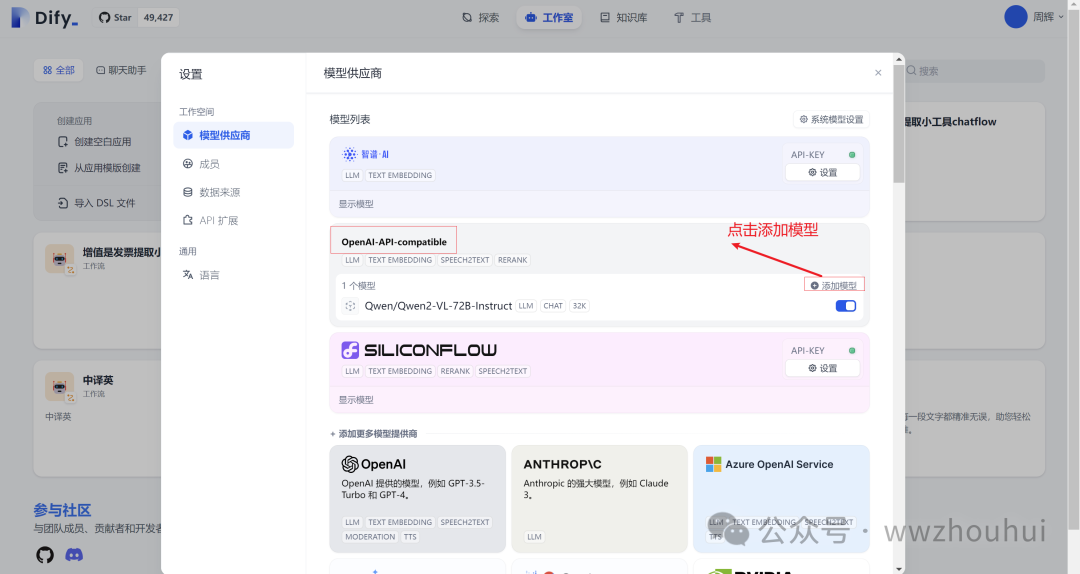The image size is (1080, 574).
Task: Open the 增值是发票提取 workflow app icon
Action: 60,258
